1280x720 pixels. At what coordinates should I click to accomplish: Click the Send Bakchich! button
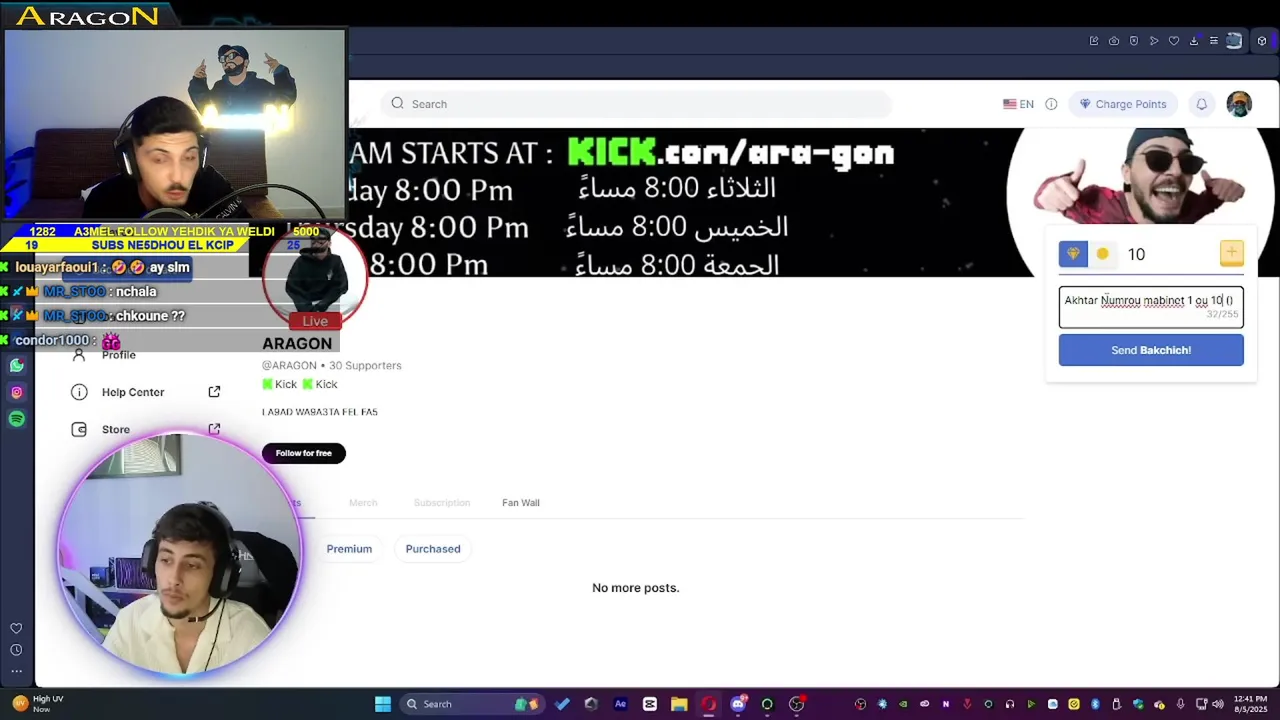point(1151,350)
